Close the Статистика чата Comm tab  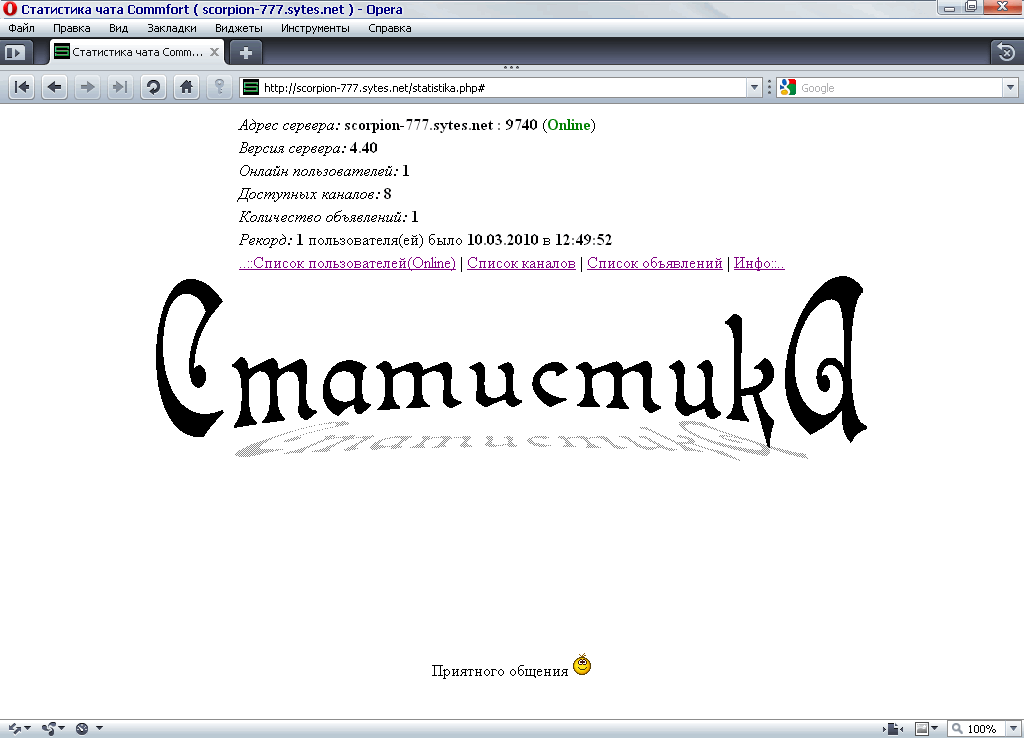(218, 51)
